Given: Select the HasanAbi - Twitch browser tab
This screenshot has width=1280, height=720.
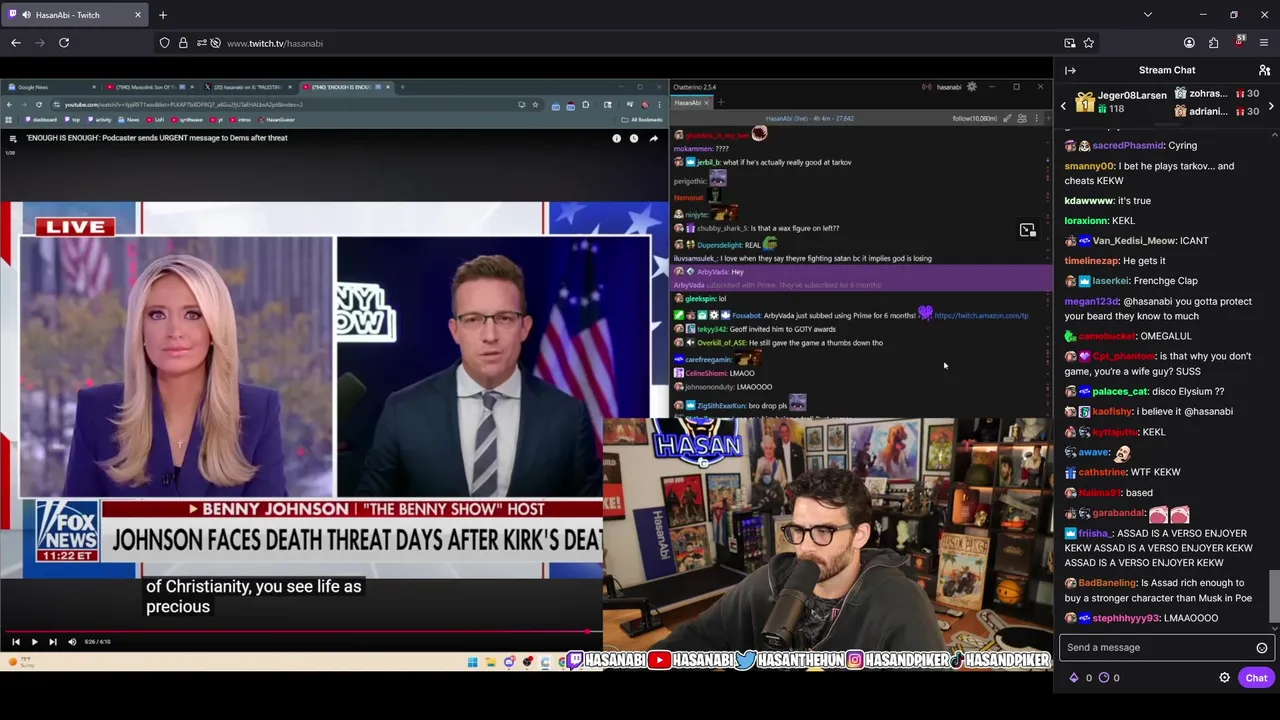Looking at the screenshot, I should tap(75, 15).
